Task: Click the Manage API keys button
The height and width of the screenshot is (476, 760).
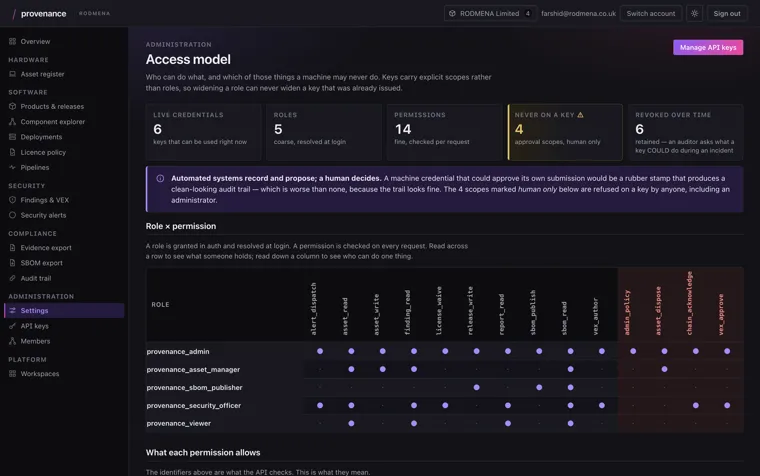Action: click(708, 48)
